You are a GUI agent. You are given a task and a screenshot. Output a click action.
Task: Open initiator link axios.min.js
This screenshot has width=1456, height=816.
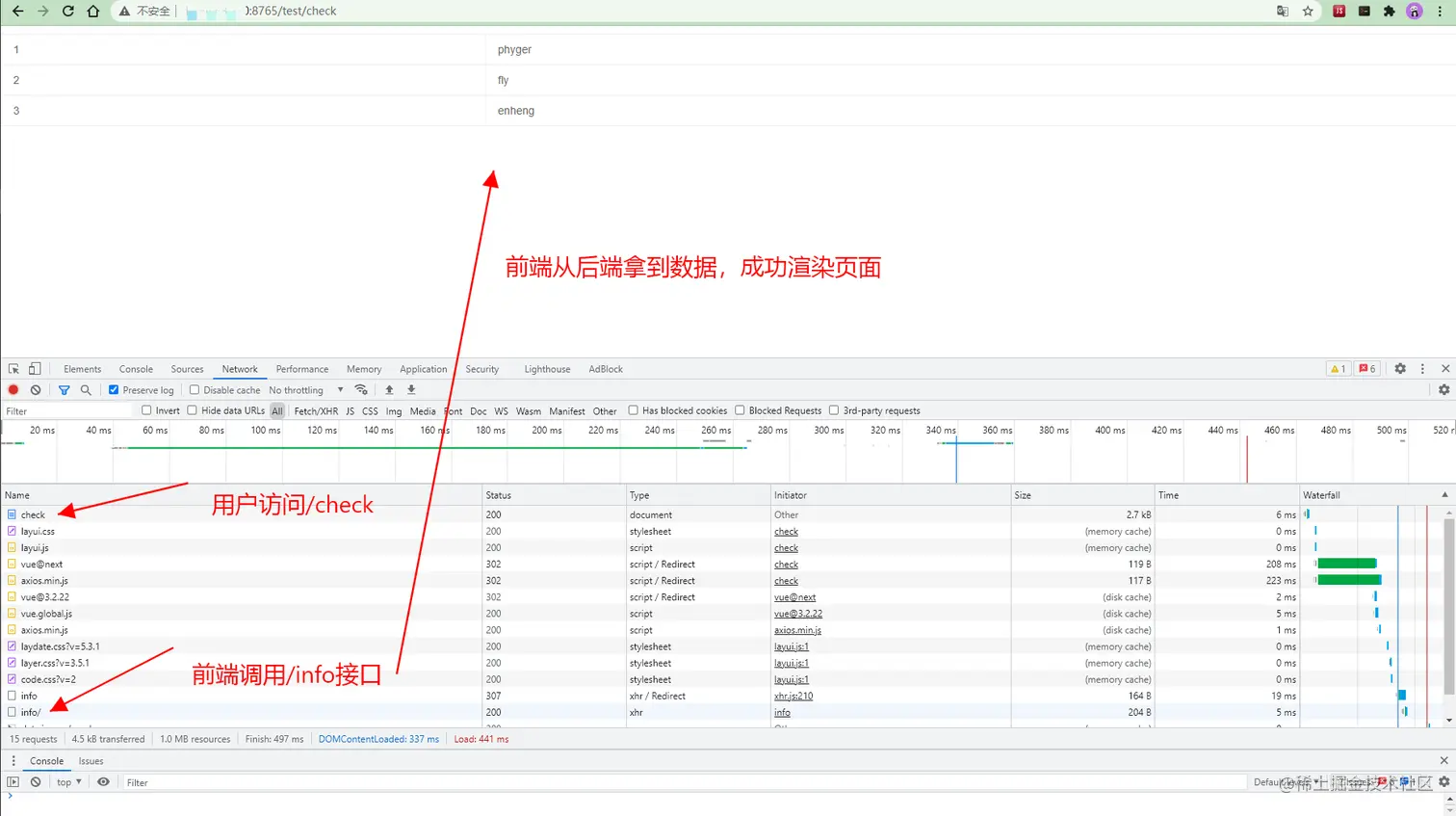pyautogui.click(x=798, y=630)
